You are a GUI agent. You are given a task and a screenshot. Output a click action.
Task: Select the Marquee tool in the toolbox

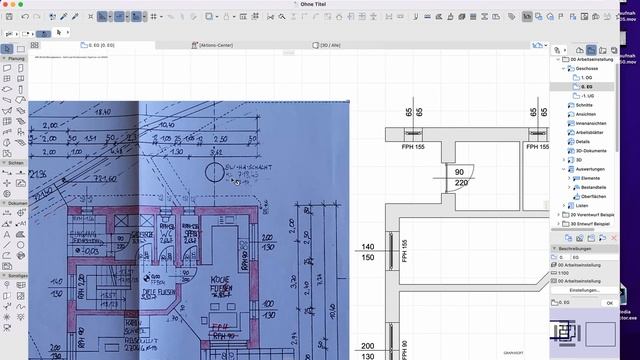click(20, 49)
